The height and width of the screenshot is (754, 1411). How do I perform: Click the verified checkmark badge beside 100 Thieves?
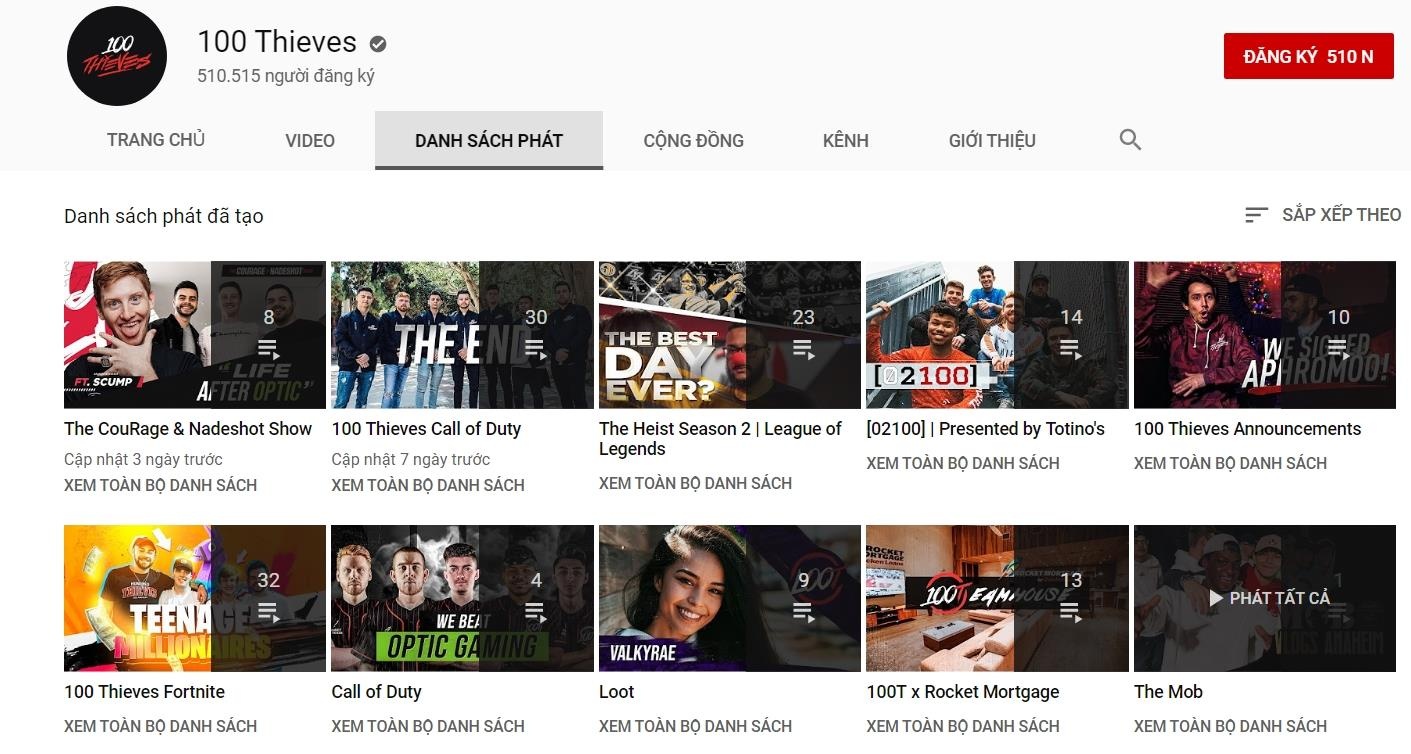pos(378,44)
